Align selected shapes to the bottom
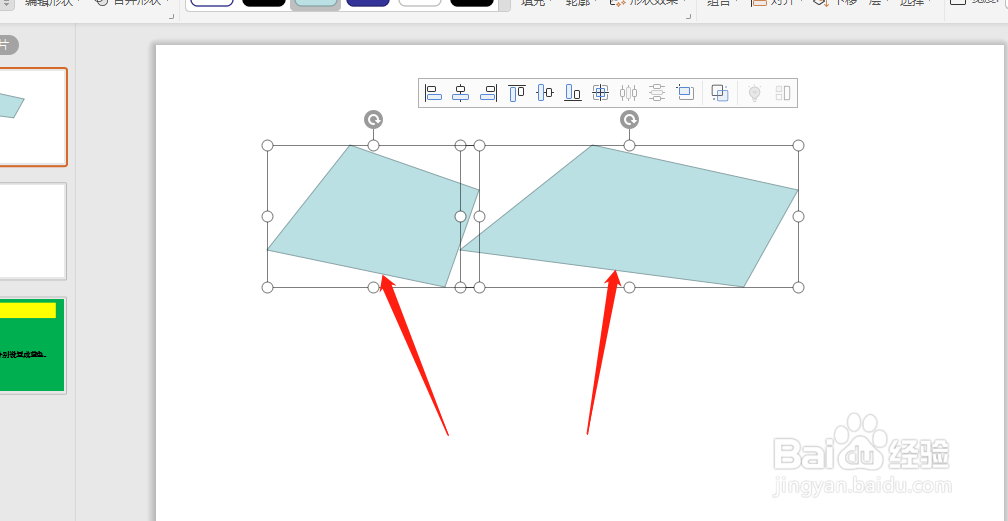The image size is (1008, 521). [573, 93]
